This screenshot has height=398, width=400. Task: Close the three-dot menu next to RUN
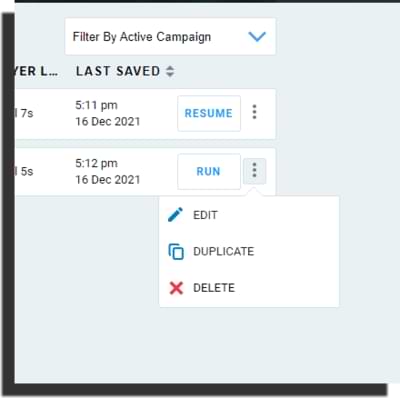(254, 171)
